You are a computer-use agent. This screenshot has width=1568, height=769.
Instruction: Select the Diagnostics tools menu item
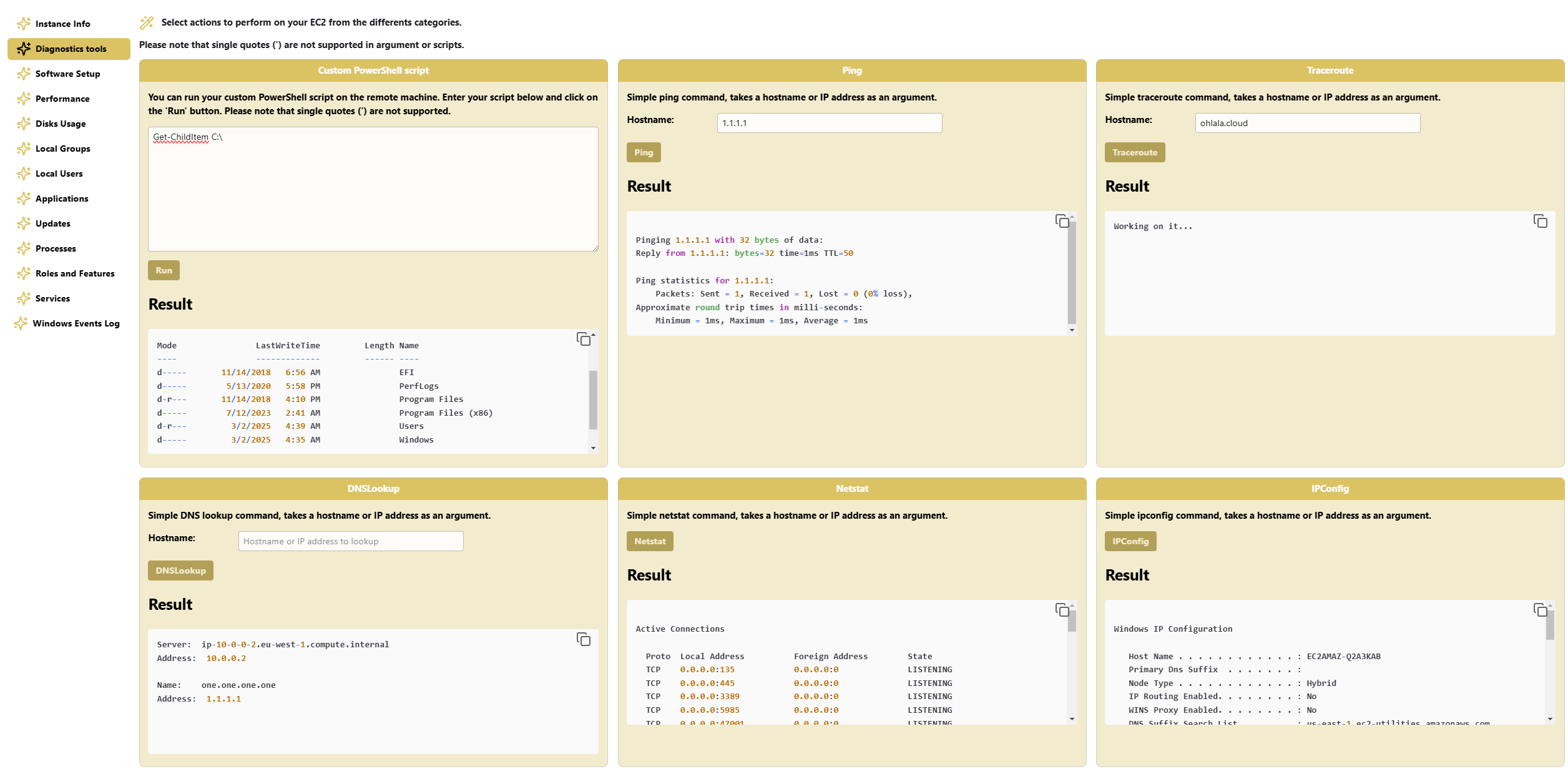click(69, 49)
